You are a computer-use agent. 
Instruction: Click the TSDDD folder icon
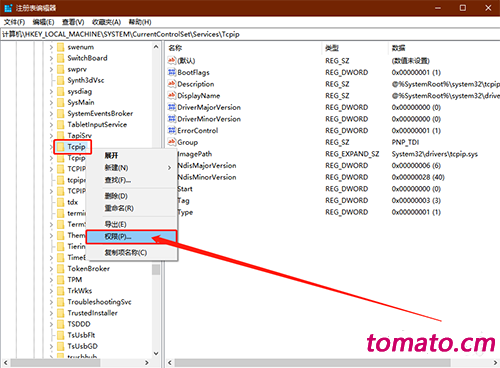coord(60,324)
